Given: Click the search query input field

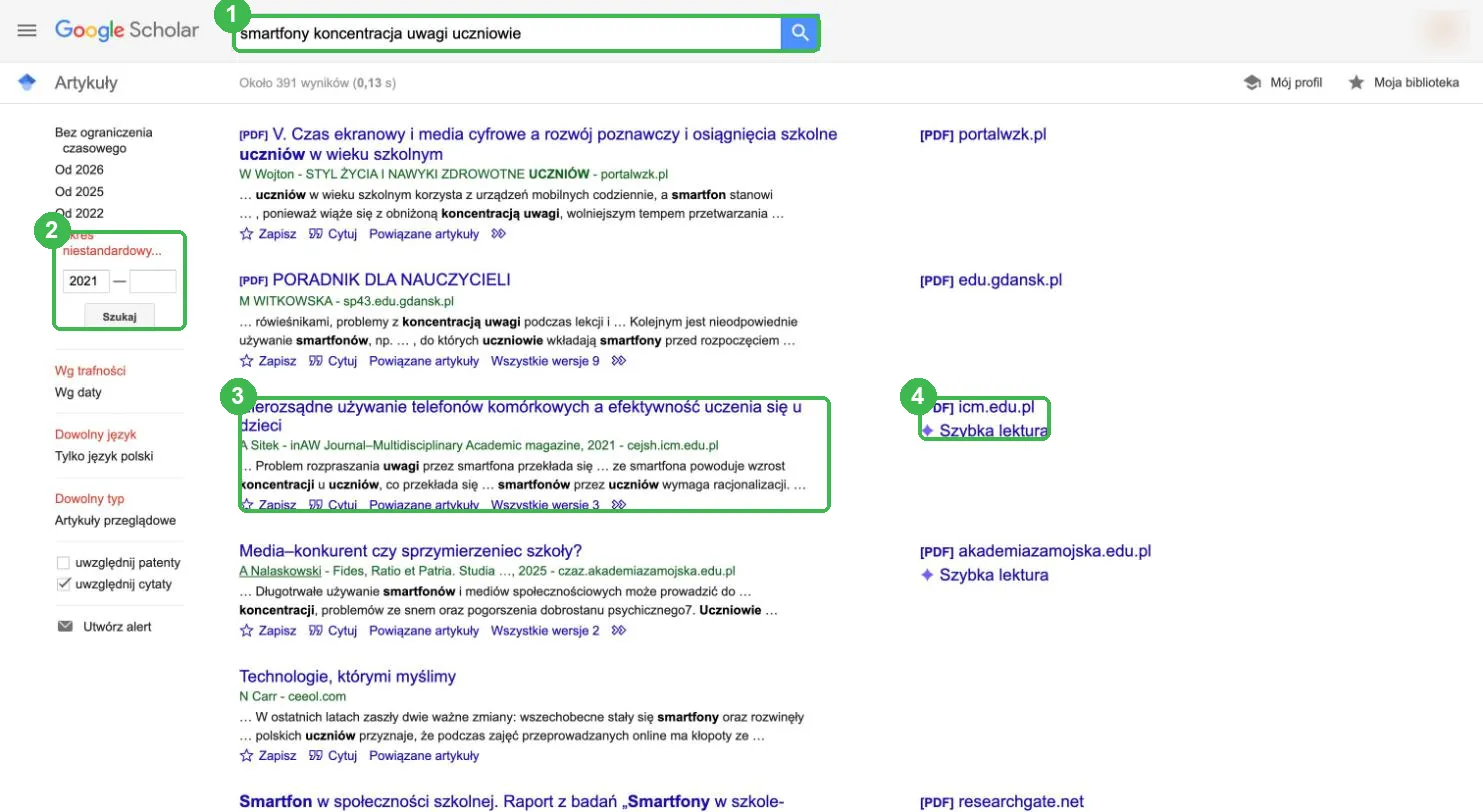Looking at the screenshot, I should tap(508, 33).
